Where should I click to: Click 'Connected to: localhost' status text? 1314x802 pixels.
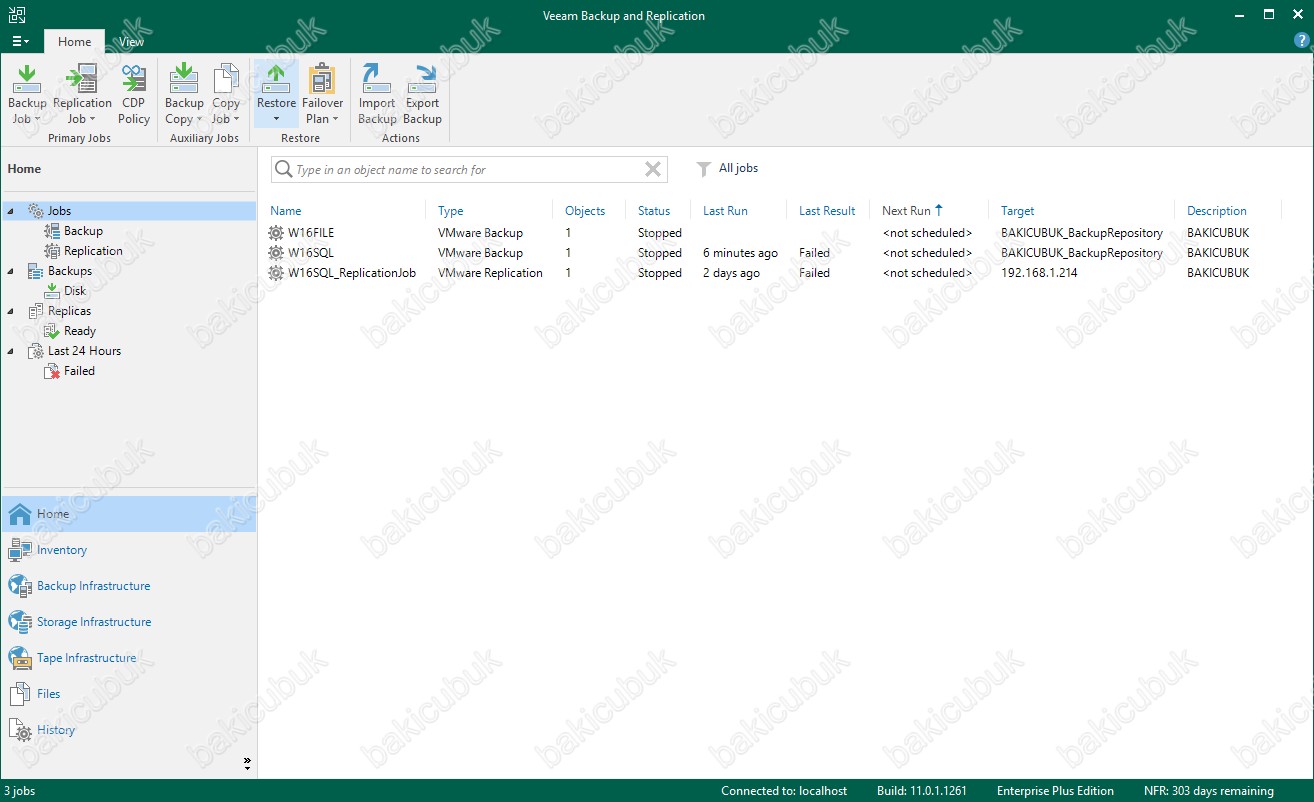(x=784, y=791)
